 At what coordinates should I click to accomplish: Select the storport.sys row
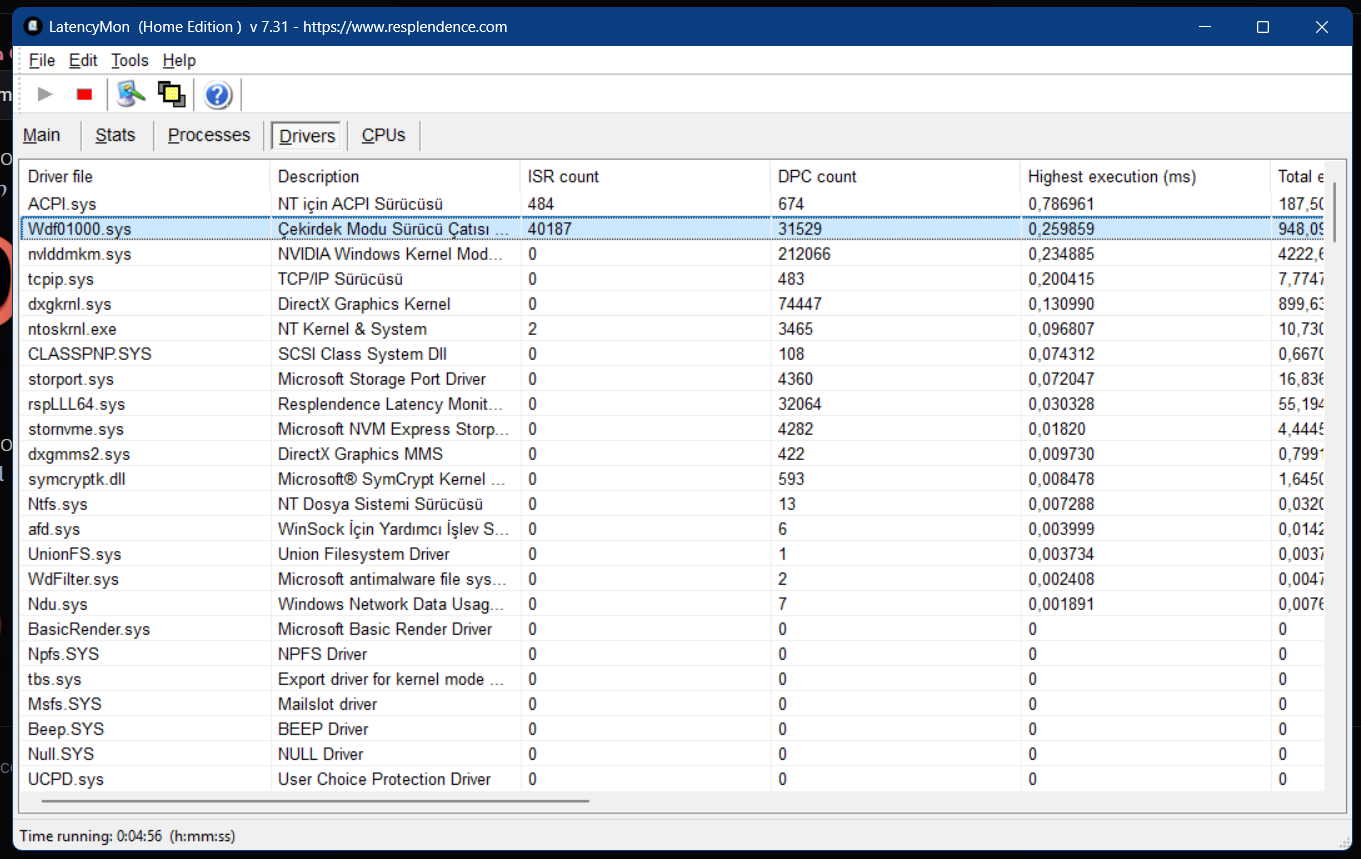point(672,379)
